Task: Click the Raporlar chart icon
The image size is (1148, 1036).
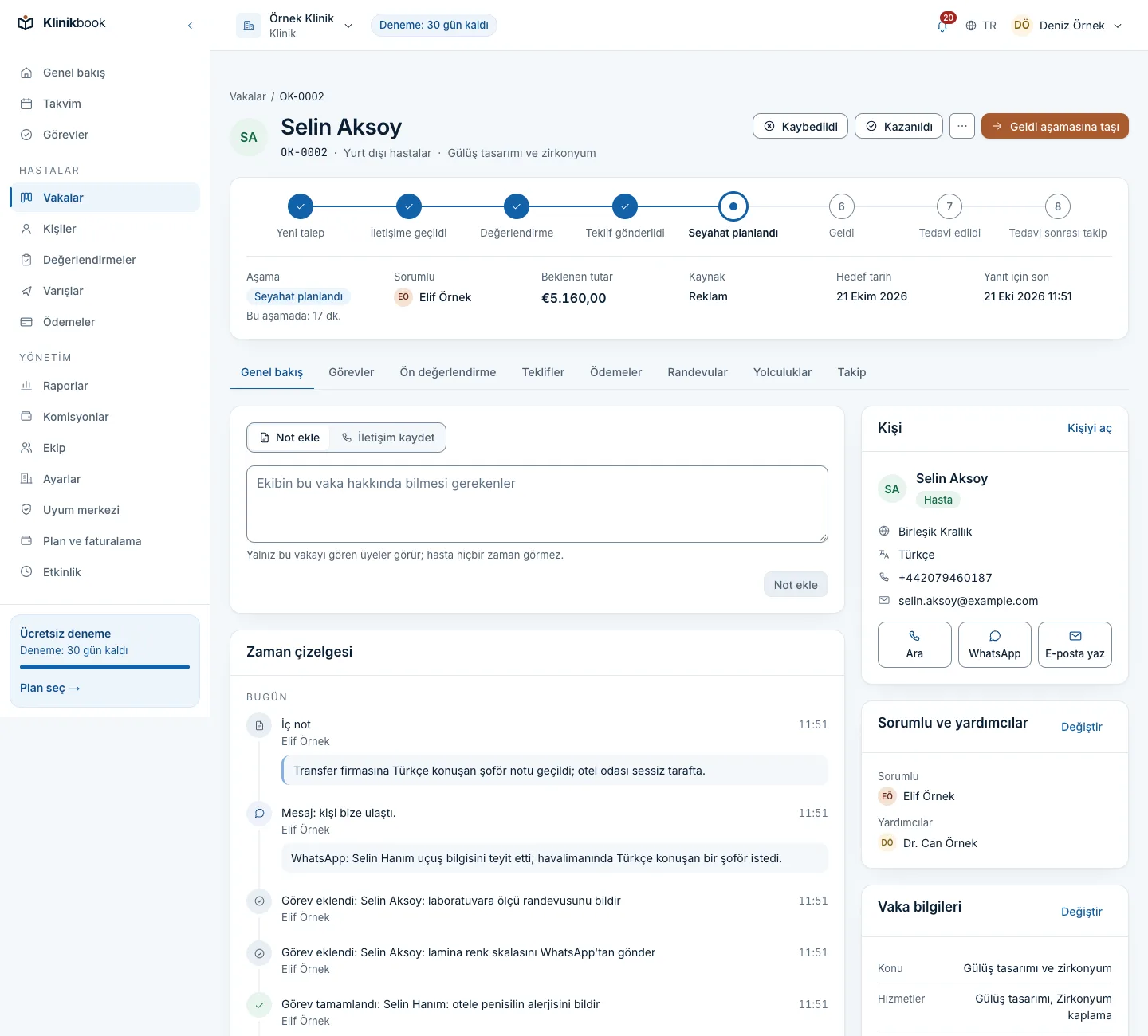Action: coord(26,386)
